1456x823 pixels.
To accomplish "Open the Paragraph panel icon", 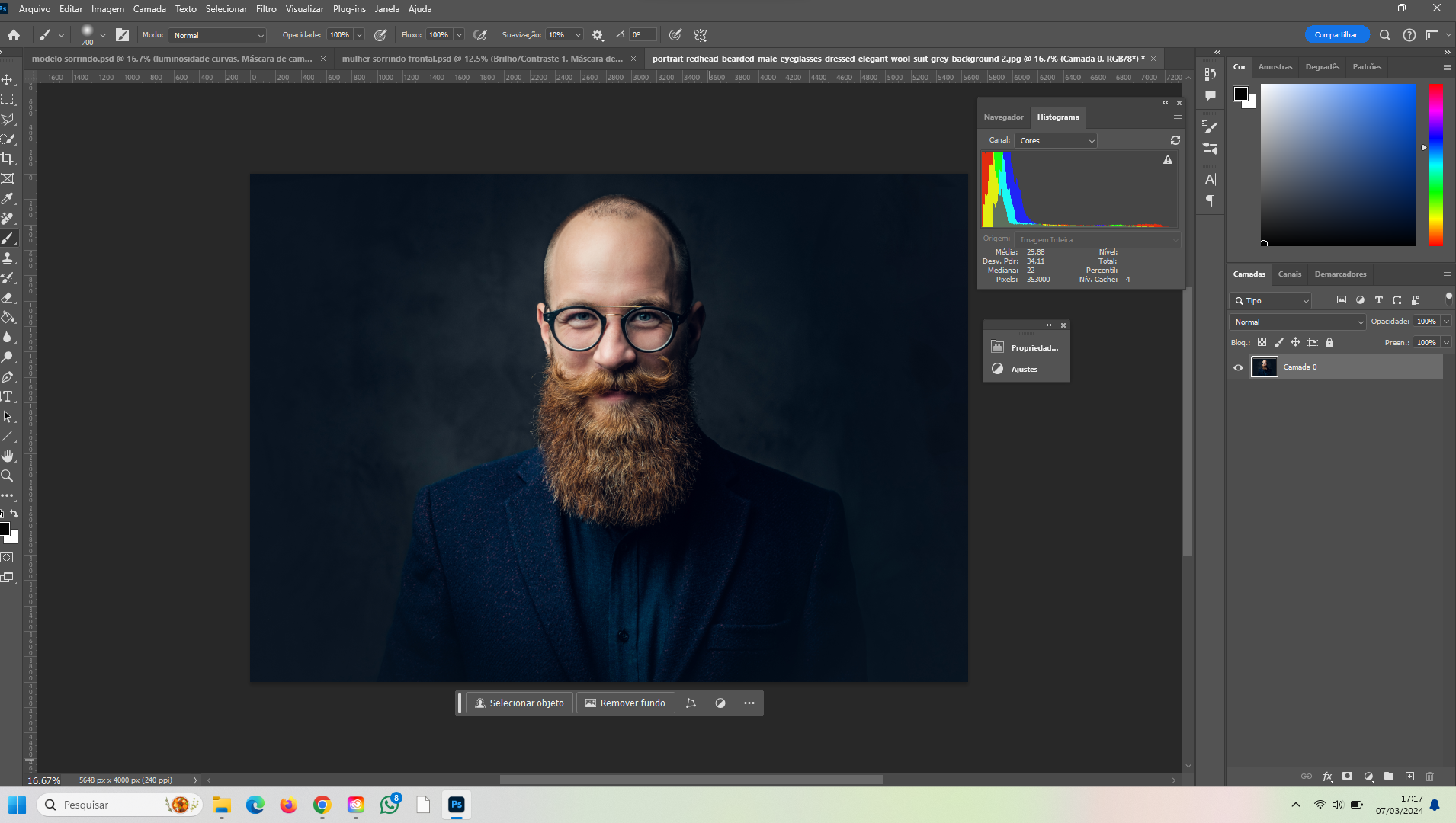I will [1210, 201].
